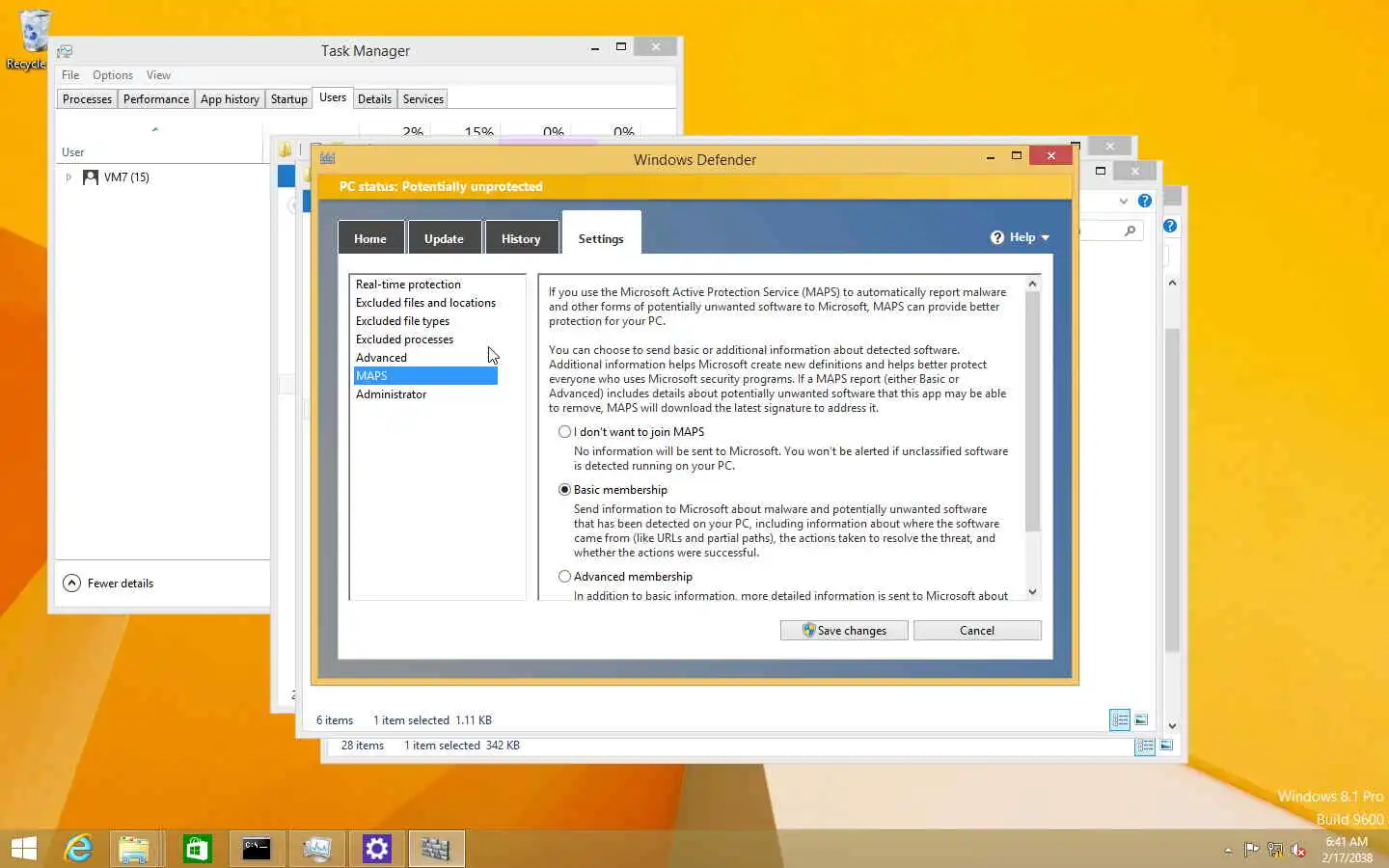Switch to large icons in 28 items window
Viewport: 1389px width, 868px height.
pos(1166,746)
